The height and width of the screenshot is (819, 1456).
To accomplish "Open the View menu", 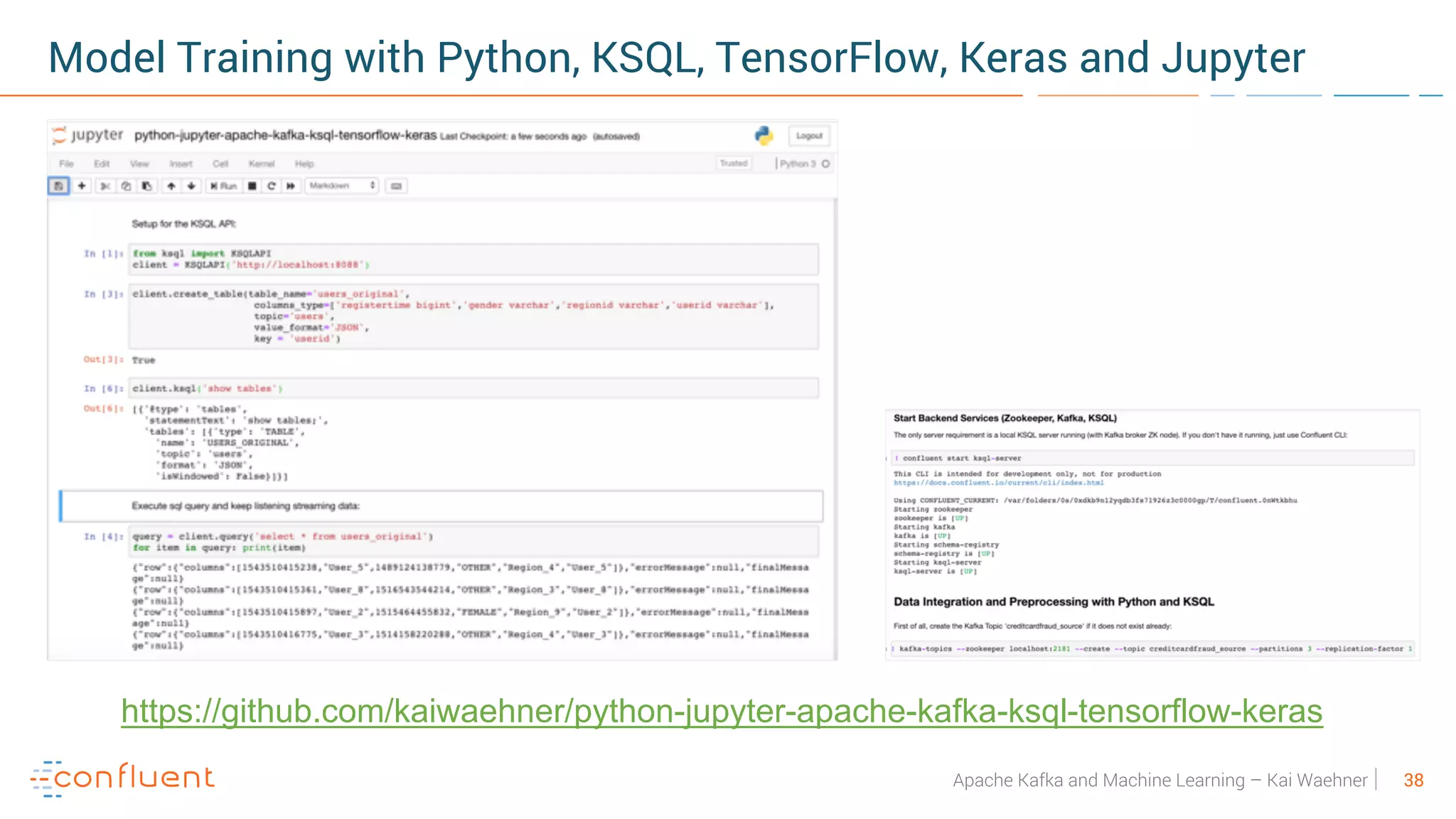I will pos(139,164).
